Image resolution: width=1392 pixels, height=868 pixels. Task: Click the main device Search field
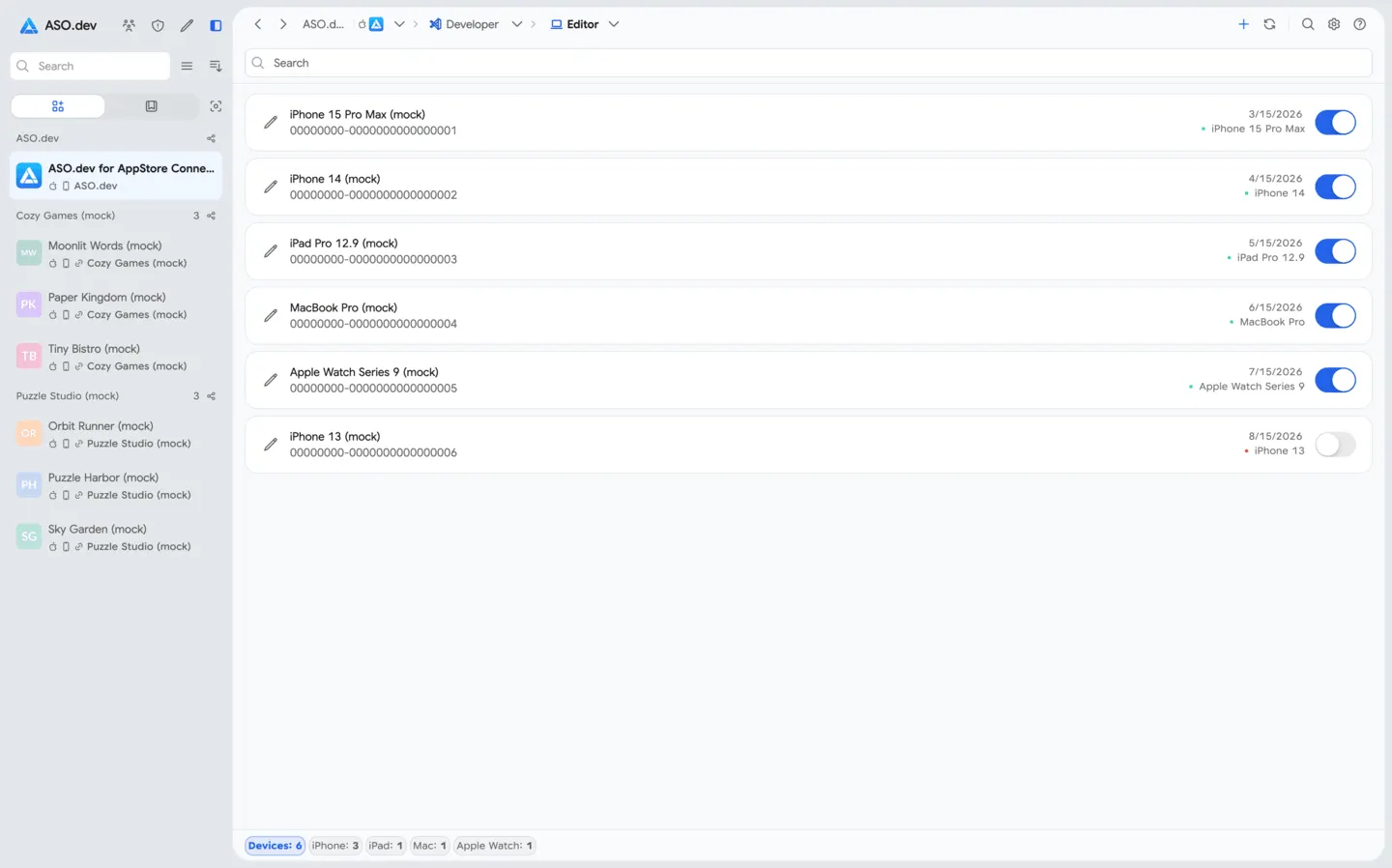808,63
